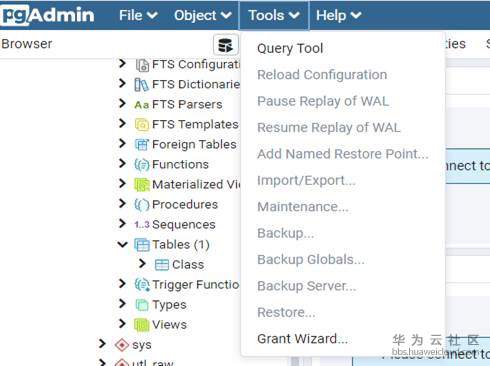Click the FTS Dictionaries books icon
Screen dimensions: 490x366
pyautogui.click(x=142, y=85)
